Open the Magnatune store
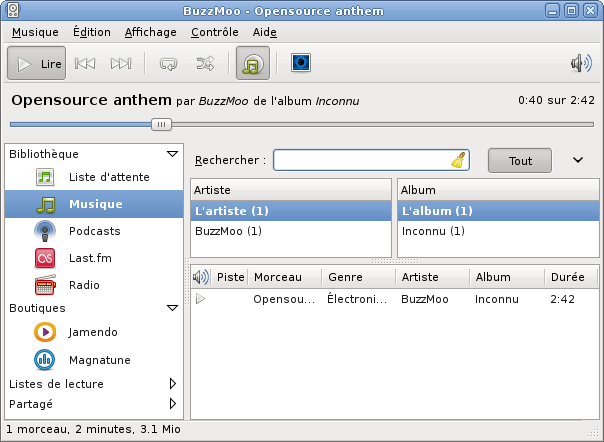 94,360
